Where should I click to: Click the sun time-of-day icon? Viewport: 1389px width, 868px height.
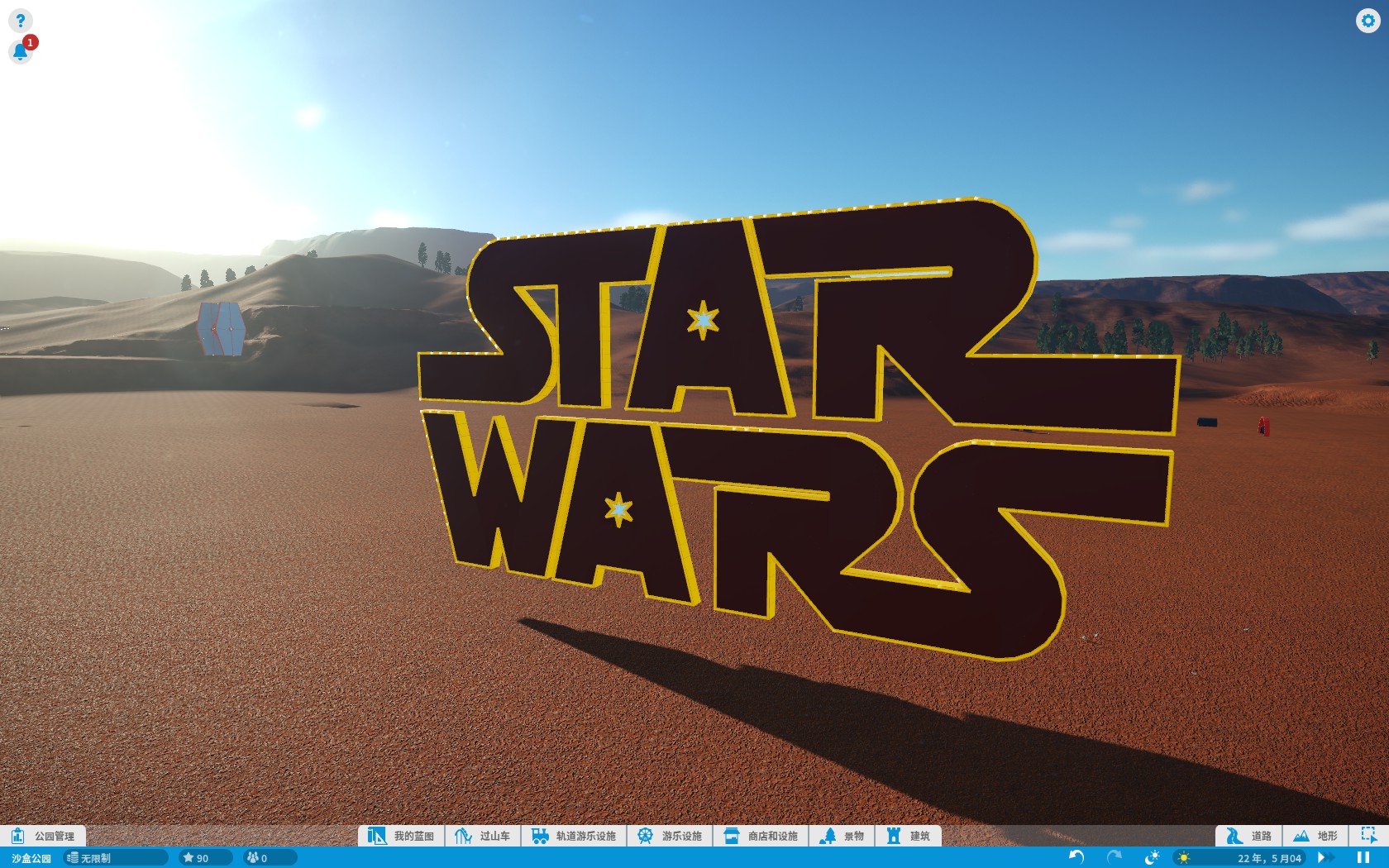[x=1184, y=858]
